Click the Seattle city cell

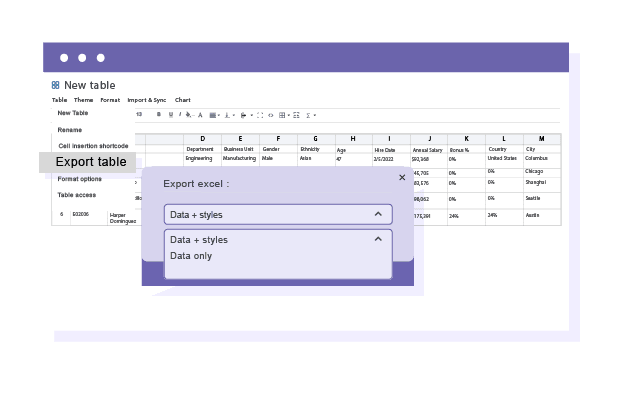(542, 200)
